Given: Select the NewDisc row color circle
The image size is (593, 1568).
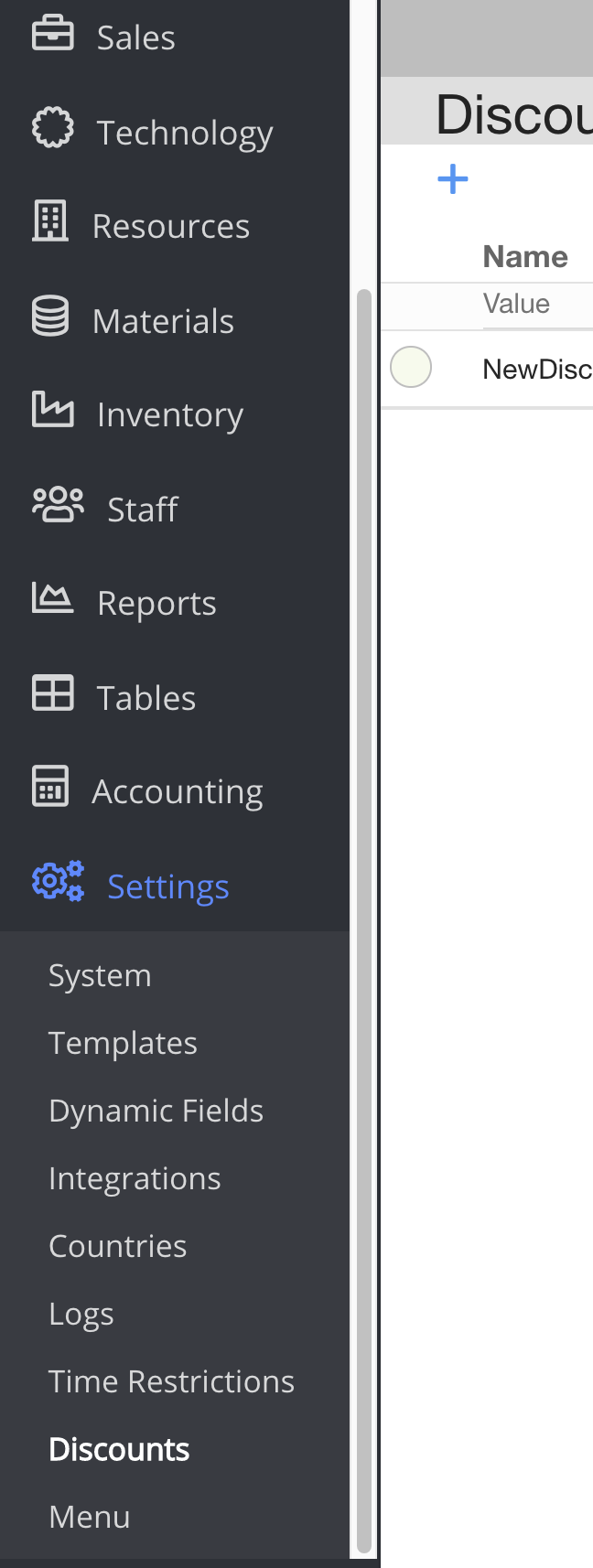Looking at the screenshot, I should (411, 368).
